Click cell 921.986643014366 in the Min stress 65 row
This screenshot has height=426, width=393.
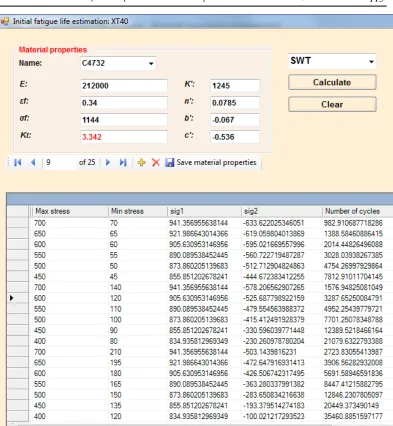204,234
